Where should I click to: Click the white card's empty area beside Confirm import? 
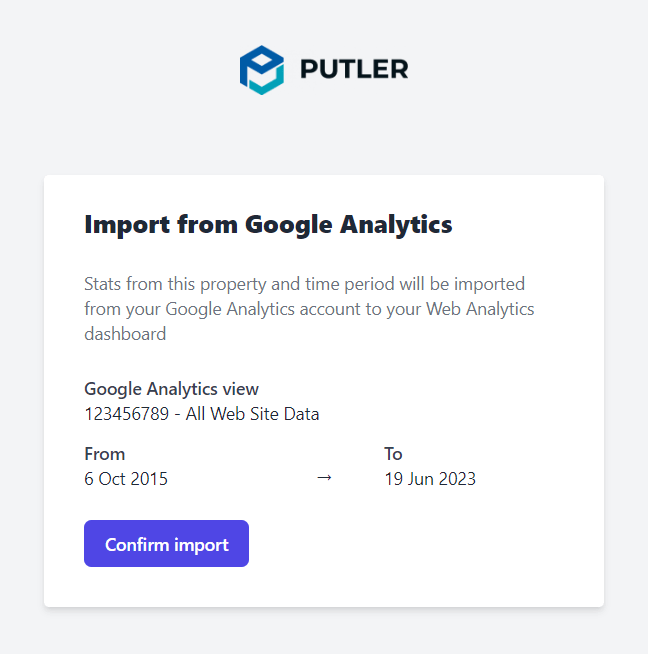click(x=417, y=543)
